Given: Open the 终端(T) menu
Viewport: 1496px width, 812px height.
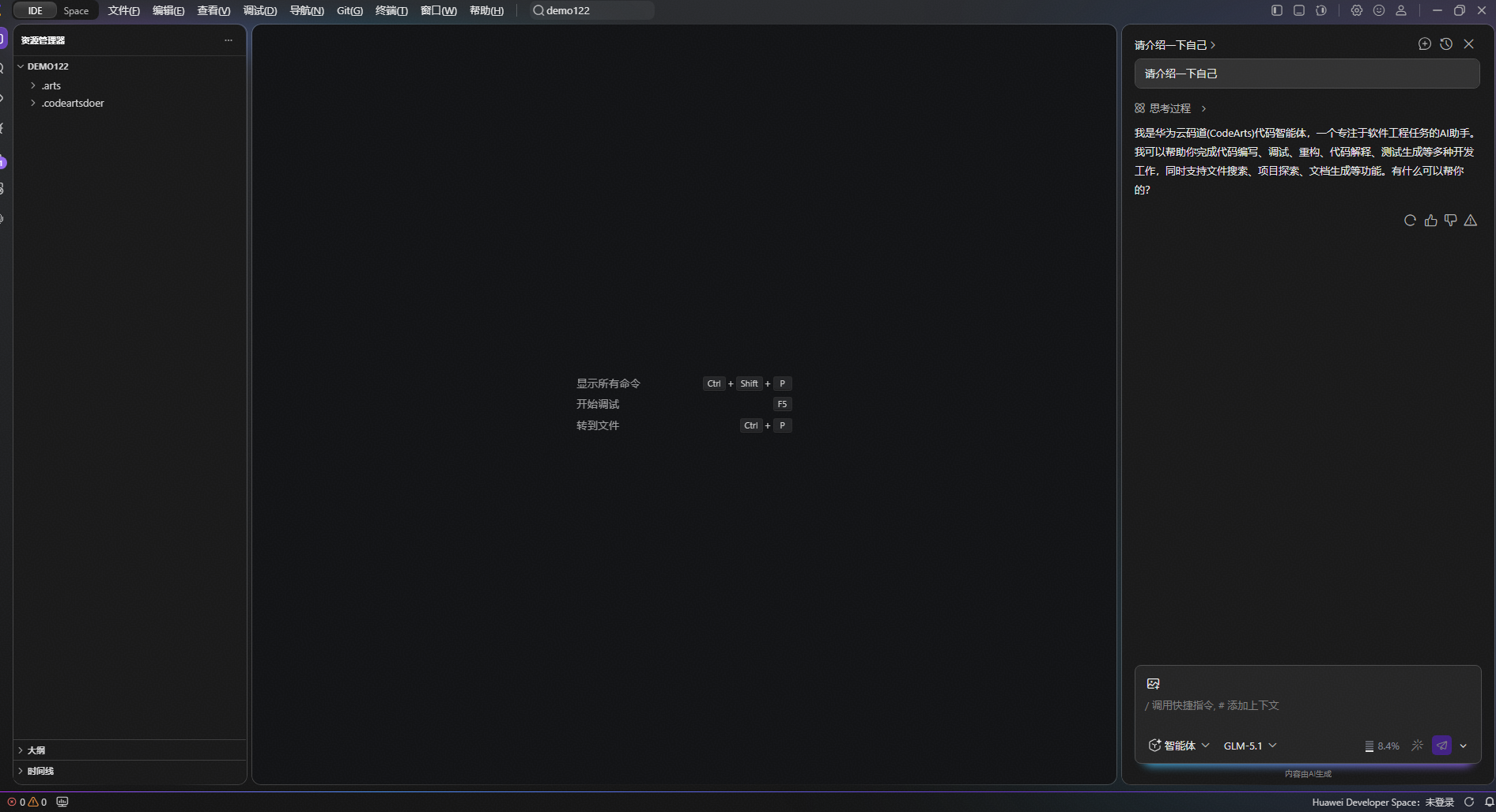Looking at the screenshot, I should coord(391,10).
